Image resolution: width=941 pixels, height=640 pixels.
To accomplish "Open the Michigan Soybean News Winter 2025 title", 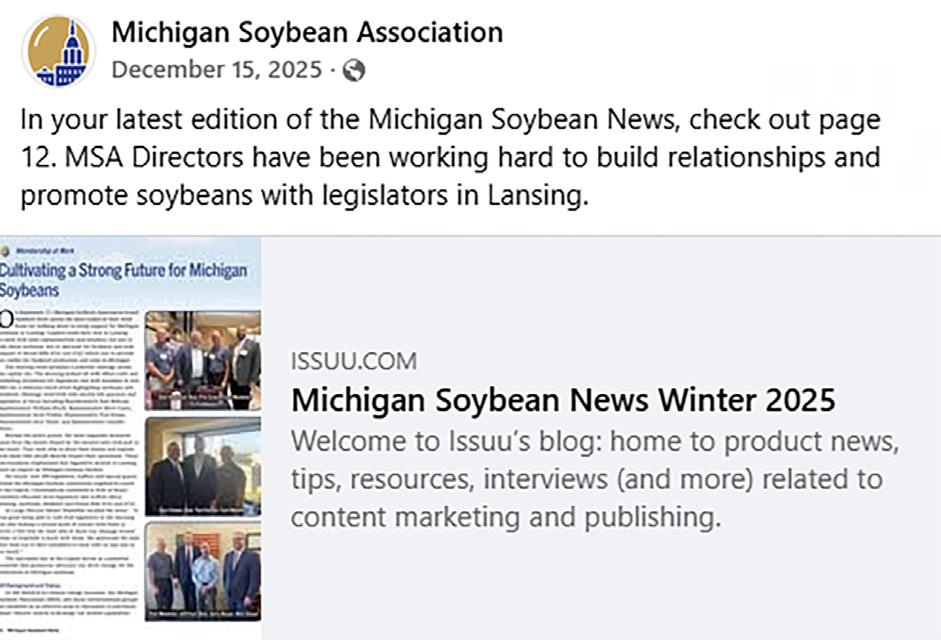I will pyautogui.click(x=563, y=400).
